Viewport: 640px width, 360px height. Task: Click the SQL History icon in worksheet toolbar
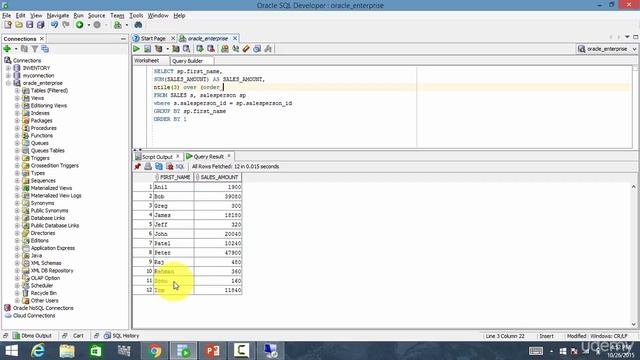click(257, 49)
